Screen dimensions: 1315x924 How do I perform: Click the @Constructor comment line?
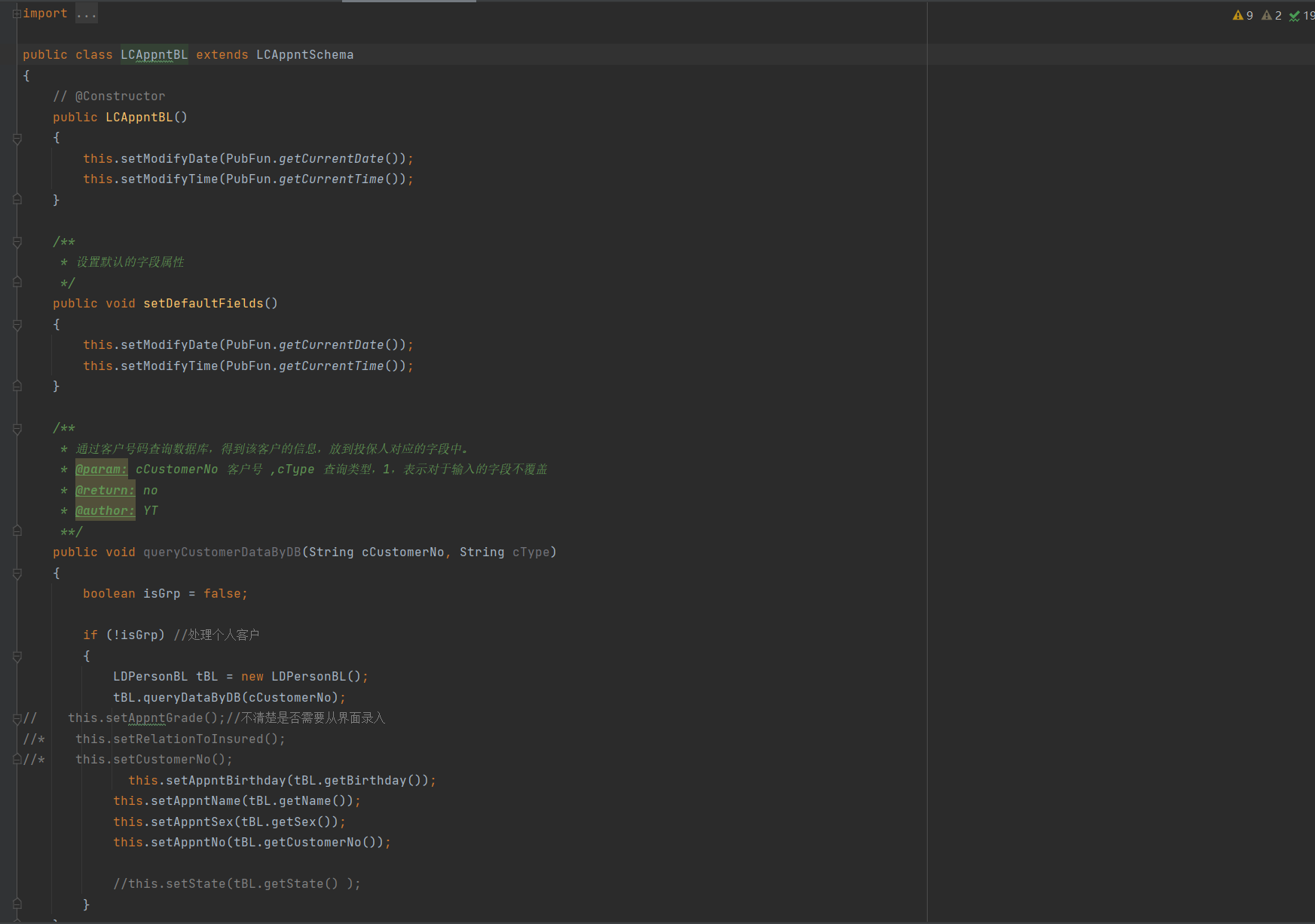[x=109, y=96]
